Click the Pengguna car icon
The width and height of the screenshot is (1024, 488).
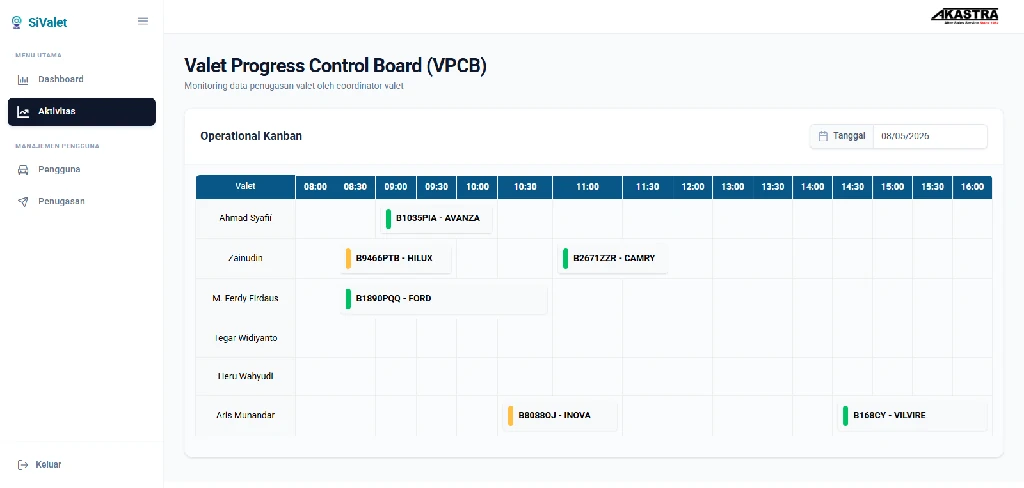click(x=23, y=170)
